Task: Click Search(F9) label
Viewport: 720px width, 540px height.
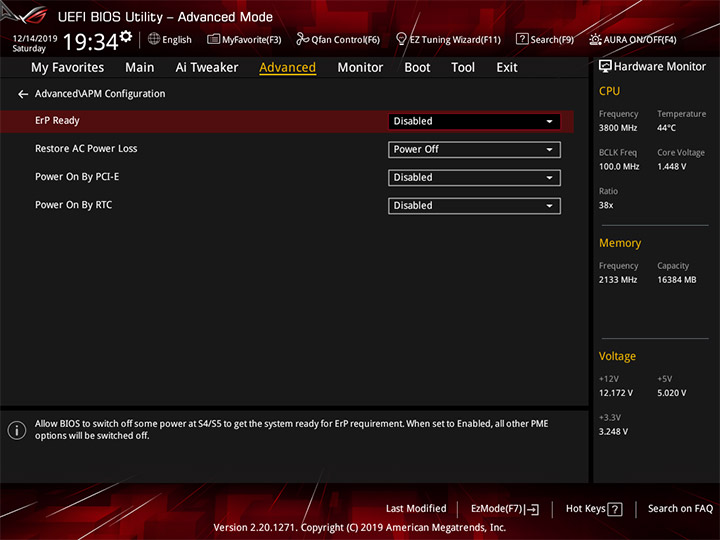Action: (x=552, y=40)
